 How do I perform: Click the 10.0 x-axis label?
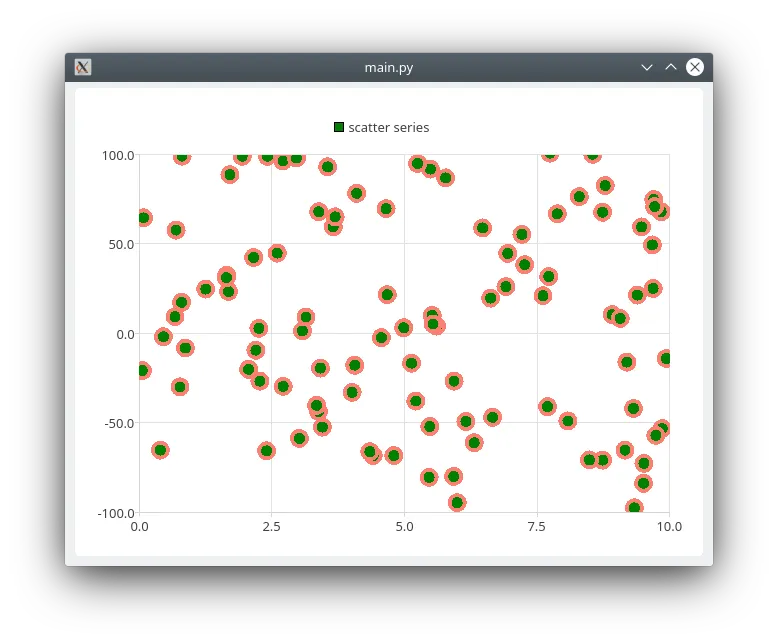[x=669, y=526]
